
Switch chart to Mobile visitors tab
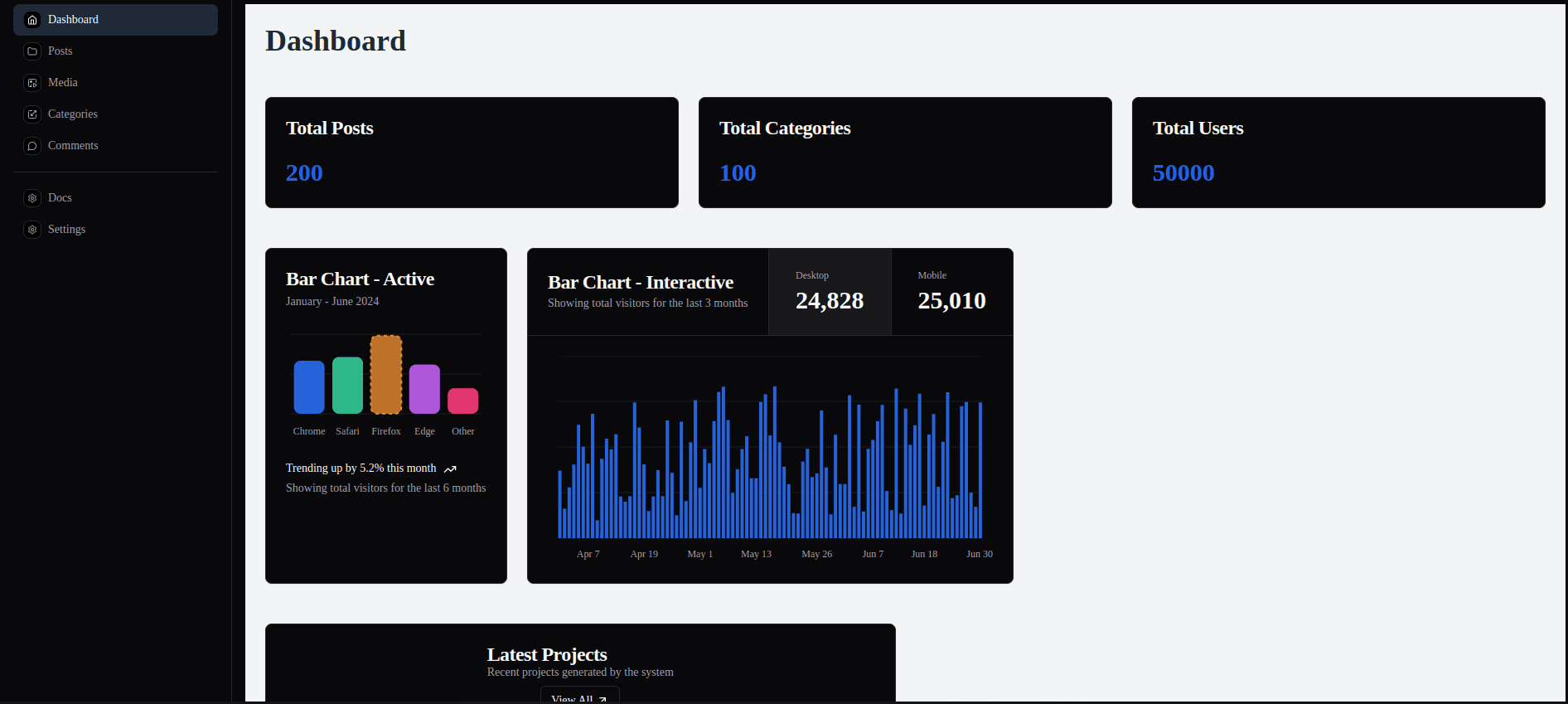[951, 292]
